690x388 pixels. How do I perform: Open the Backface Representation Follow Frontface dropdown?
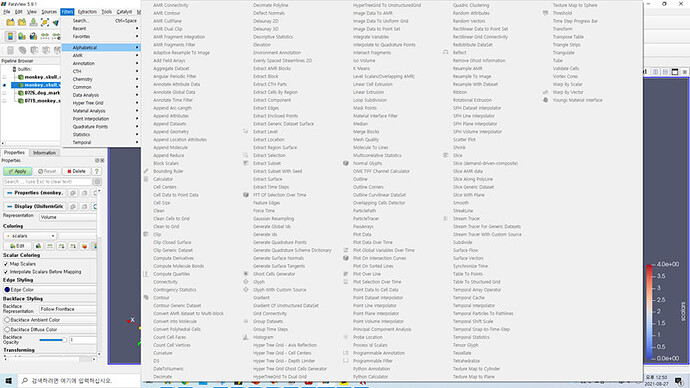click(x=68, y=309)
